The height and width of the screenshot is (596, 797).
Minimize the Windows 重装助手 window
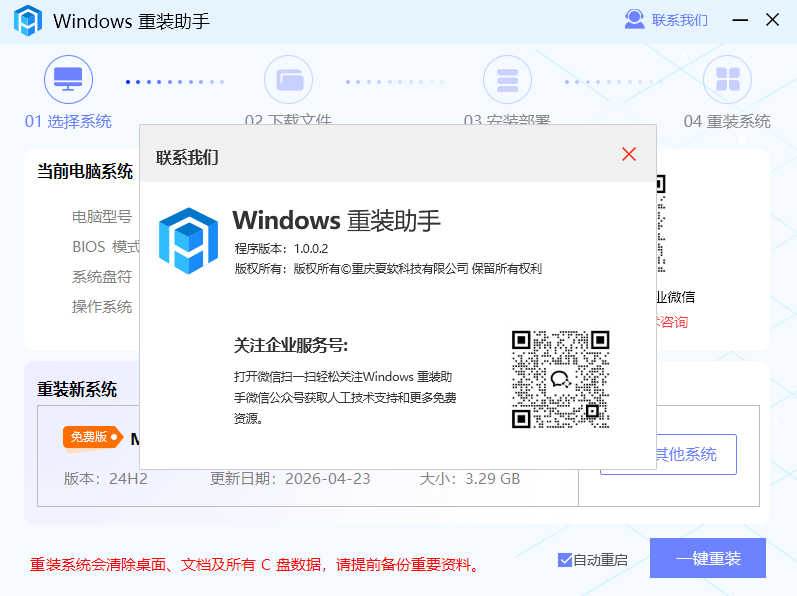click(x=740, y=20)
